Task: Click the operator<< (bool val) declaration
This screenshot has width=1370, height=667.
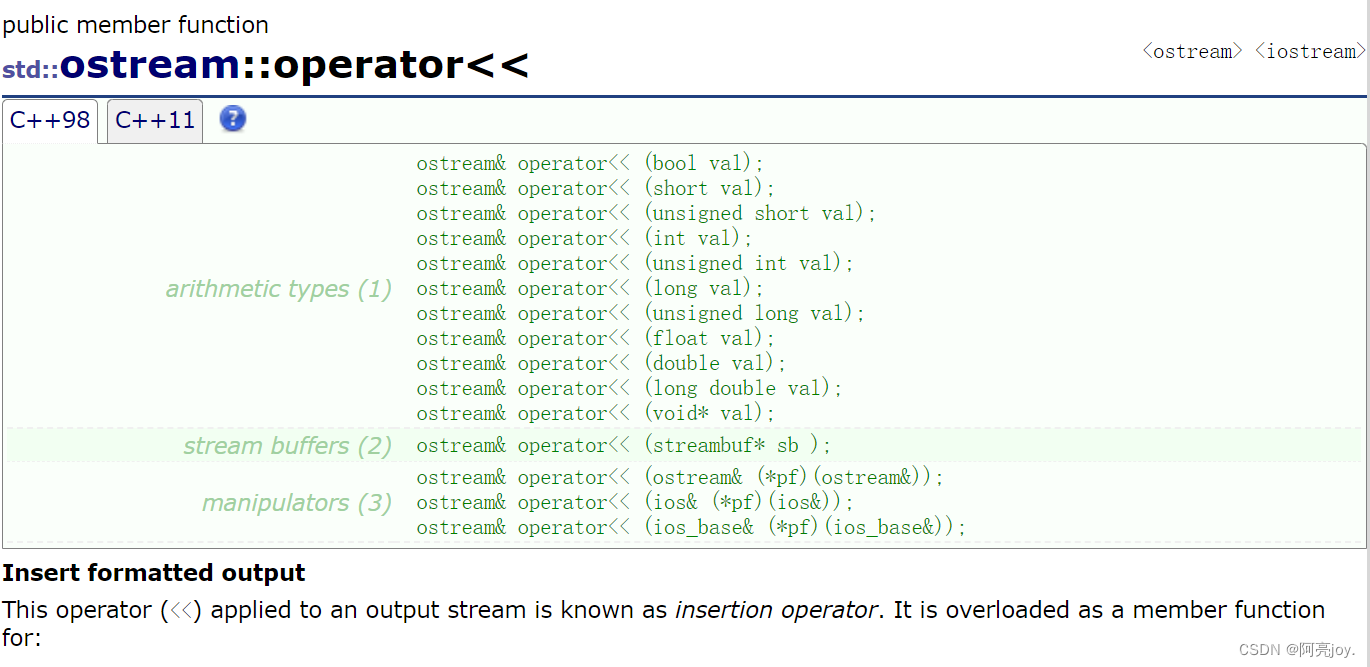Action: coord(590,164)
